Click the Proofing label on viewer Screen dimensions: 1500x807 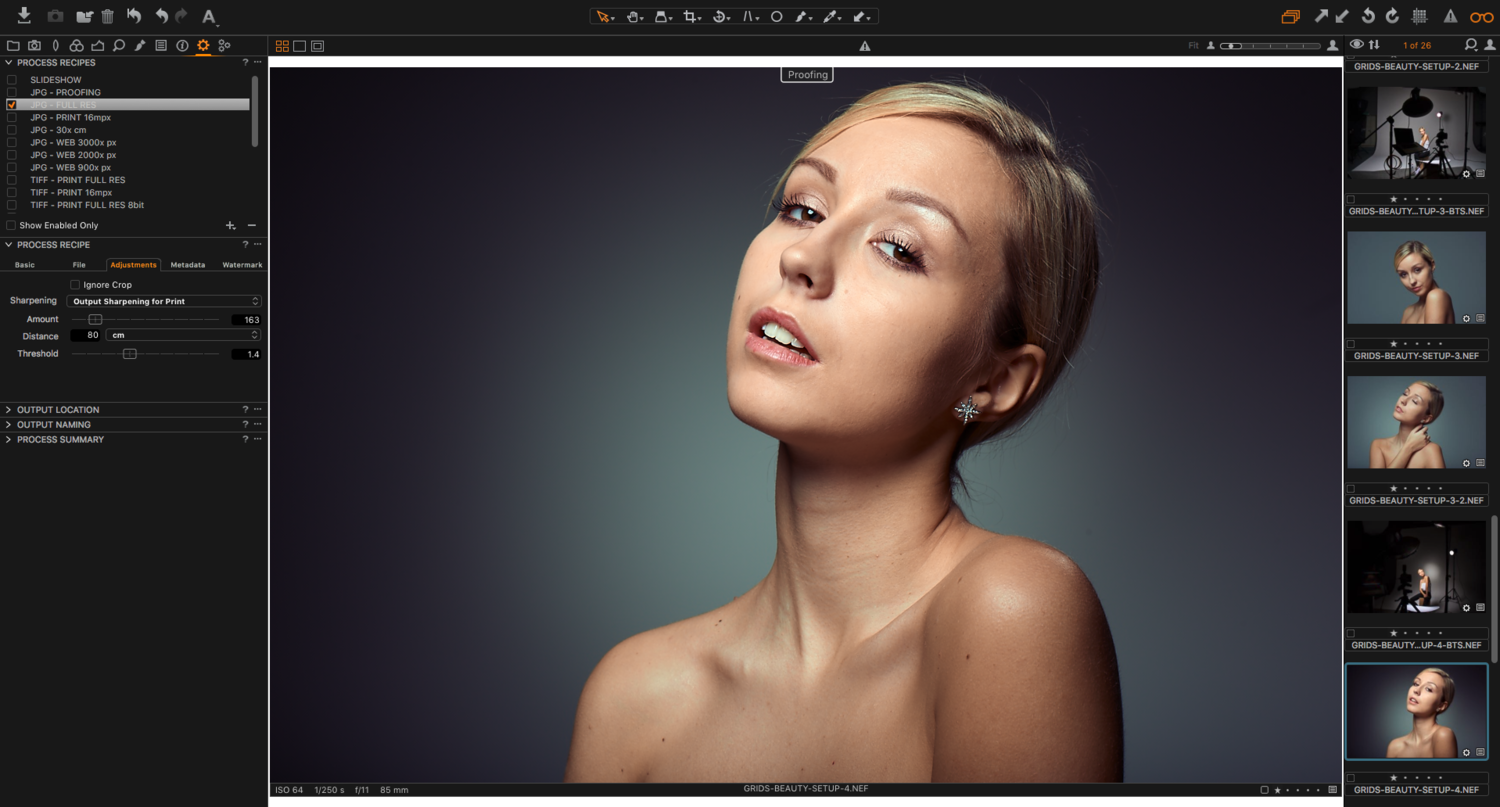click(807, 75)
